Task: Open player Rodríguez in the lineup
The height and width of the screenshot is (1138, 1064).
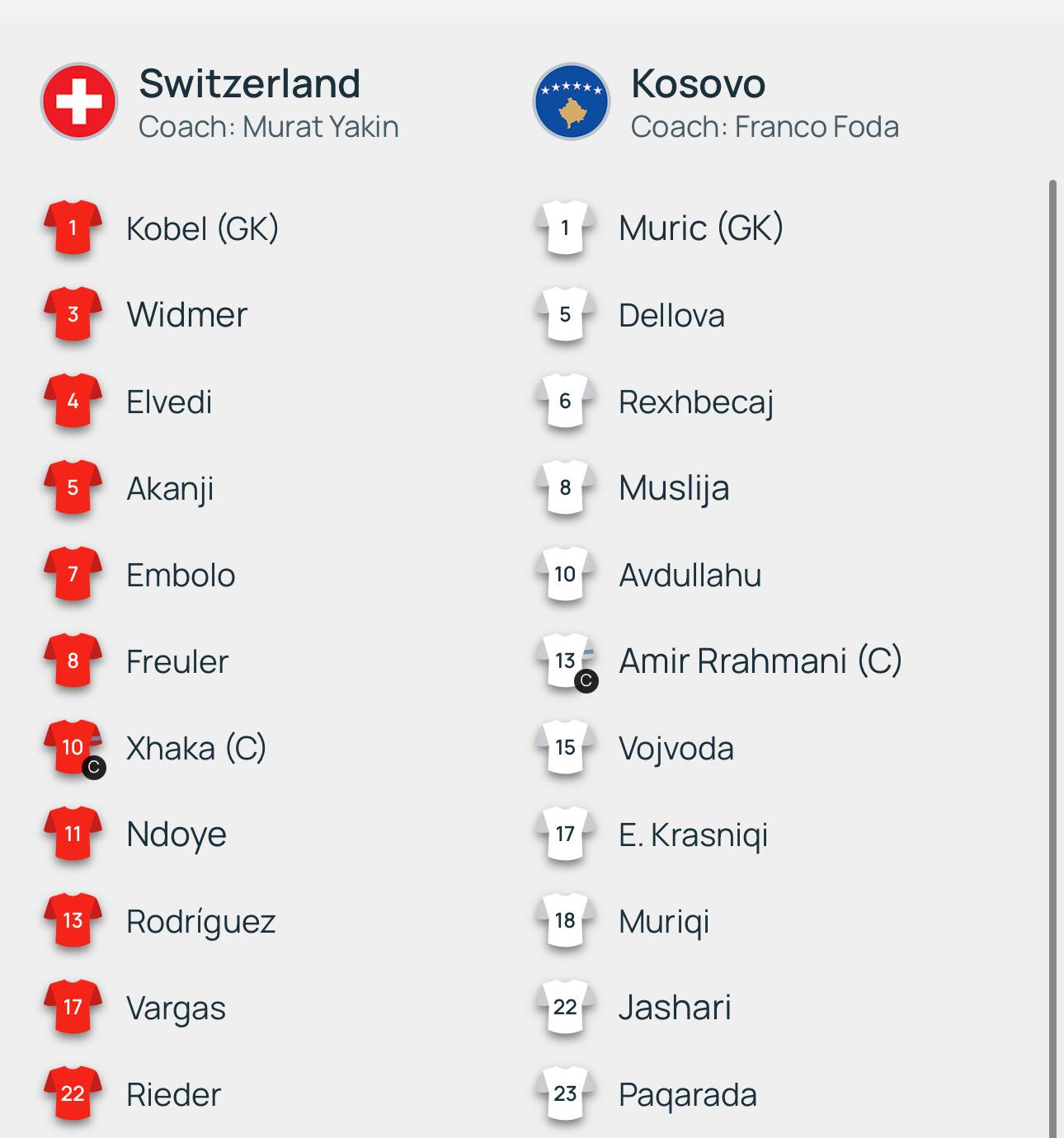Action: [200, 922]
